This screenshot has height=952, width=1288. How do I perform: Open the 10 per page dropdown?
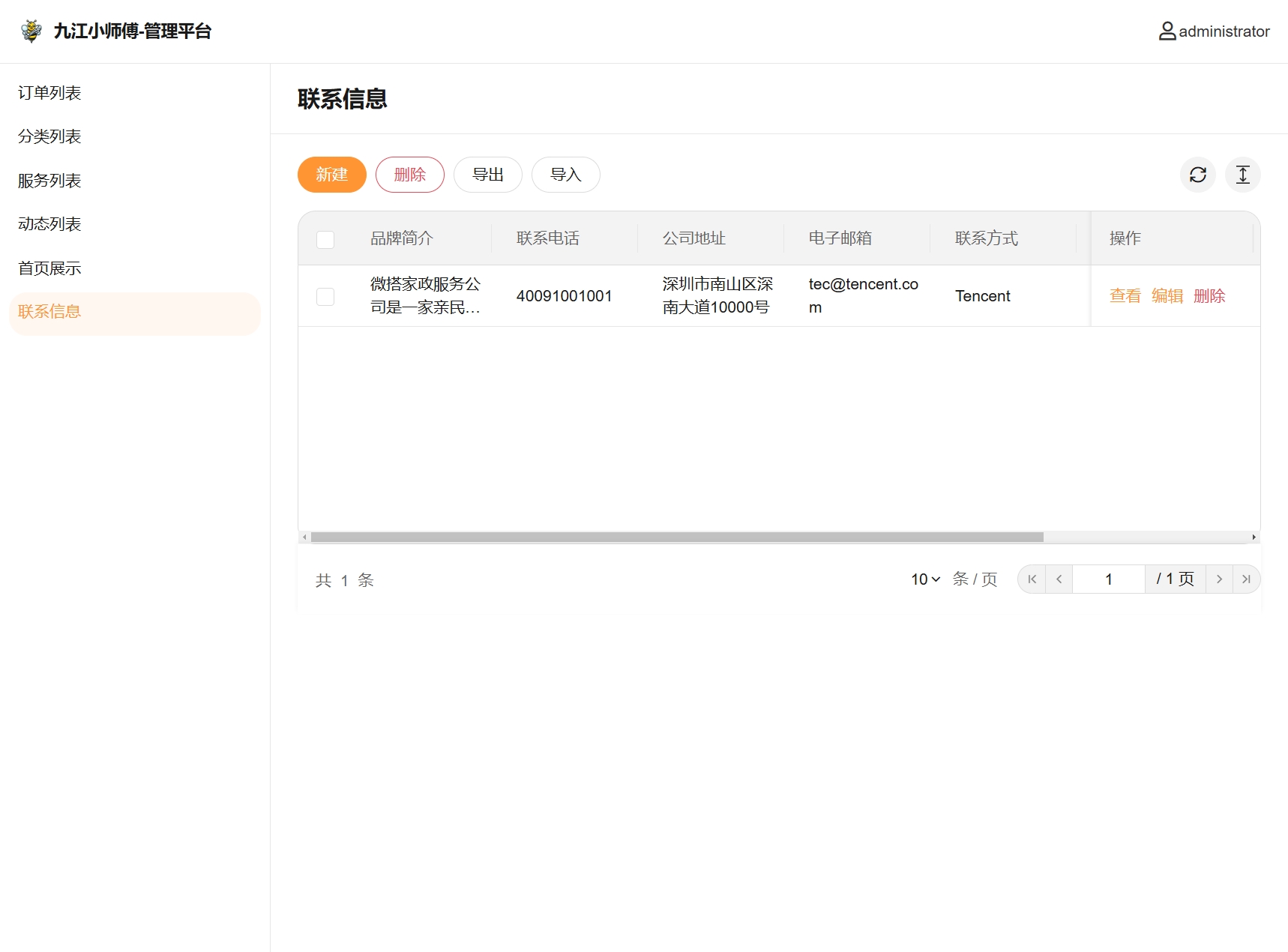[925, 579]
